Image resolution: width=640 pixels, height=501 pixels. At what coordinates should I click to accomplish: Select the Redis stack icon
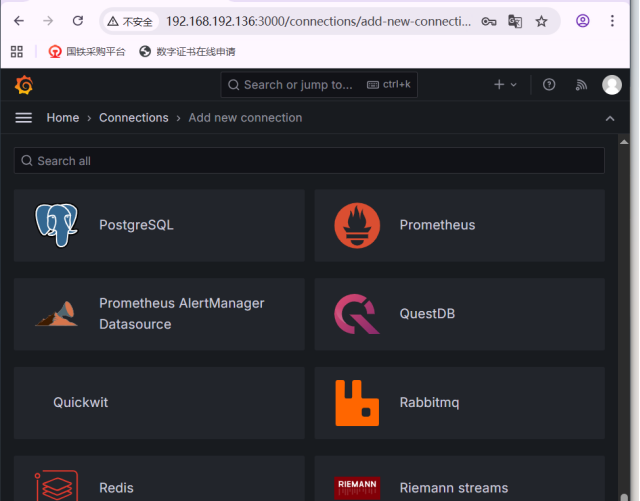click(x=56, y=486)
